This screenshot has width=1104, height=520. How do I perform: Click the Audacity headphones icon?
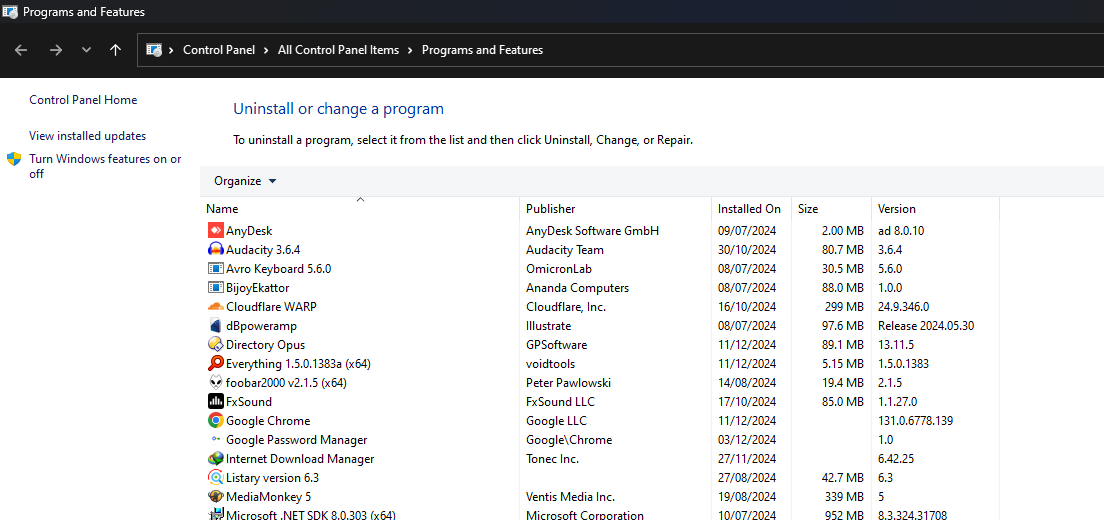(215, 249)
